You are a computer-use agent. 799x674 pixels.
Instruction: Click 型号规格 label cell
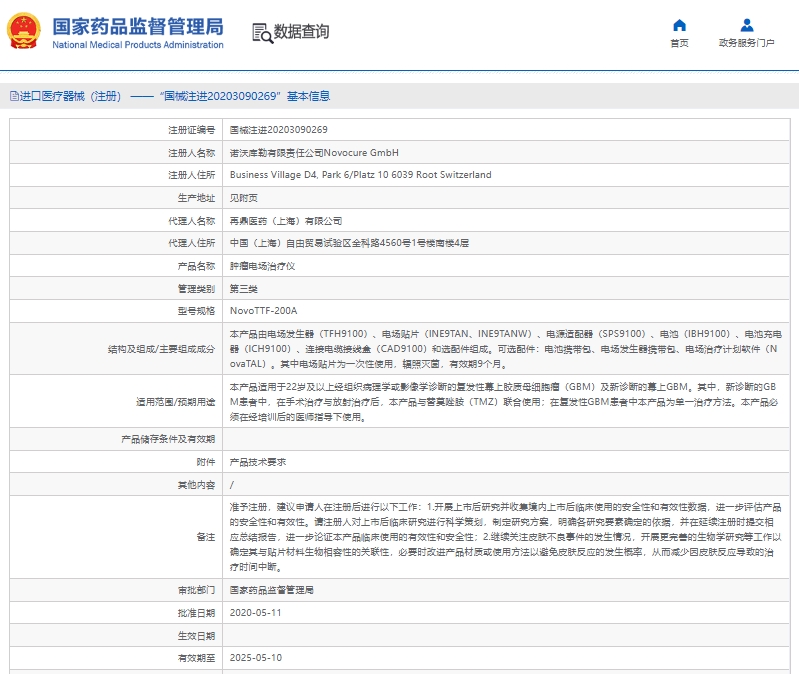(x=116, y=311)
